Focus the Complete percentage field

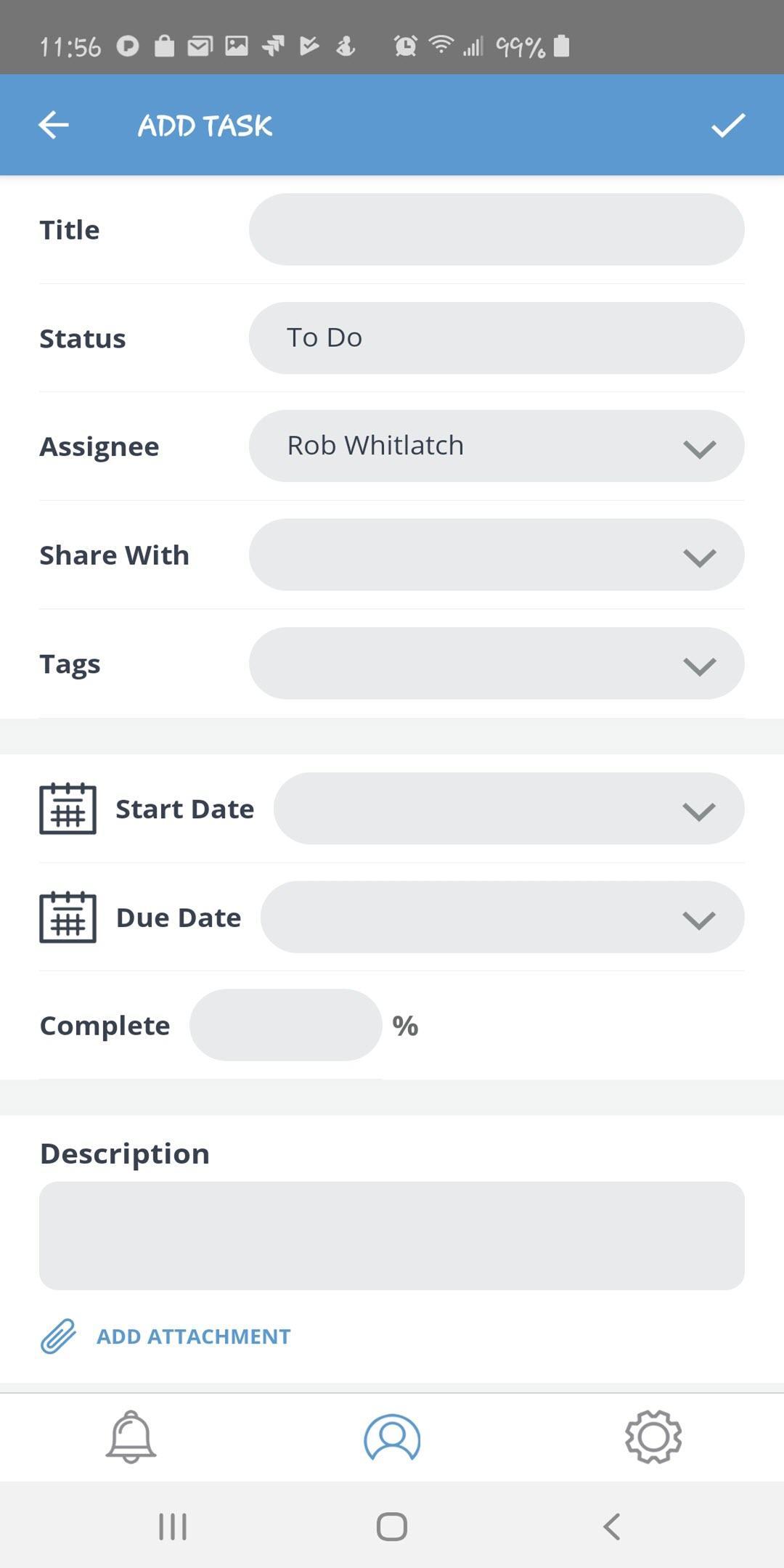click(285, 1025)
